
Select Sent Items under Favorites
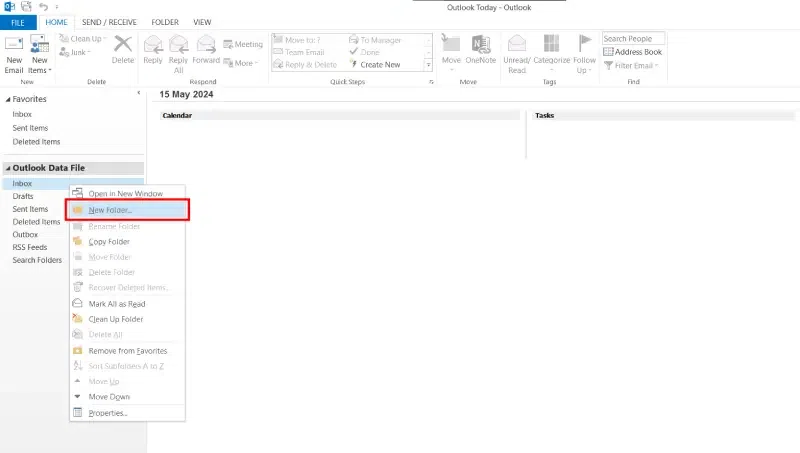pos(30,128)
